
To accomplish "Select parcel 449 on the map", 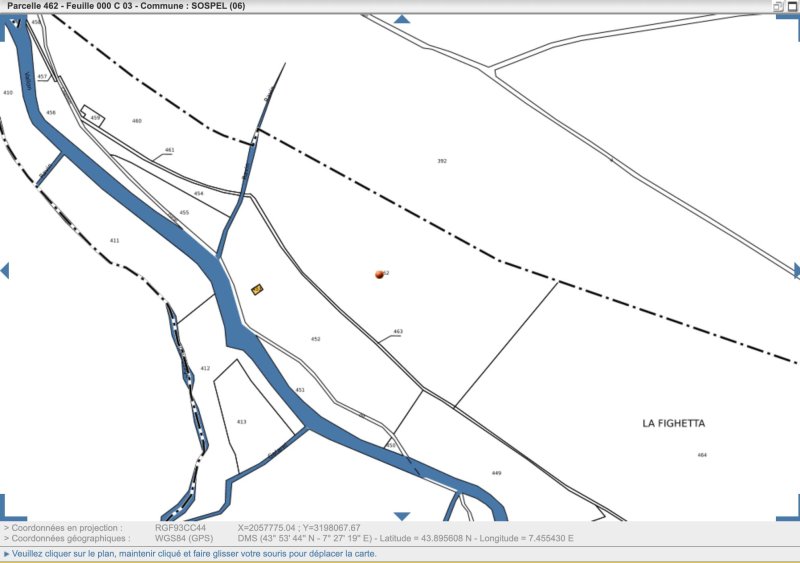I will [496, 473].
